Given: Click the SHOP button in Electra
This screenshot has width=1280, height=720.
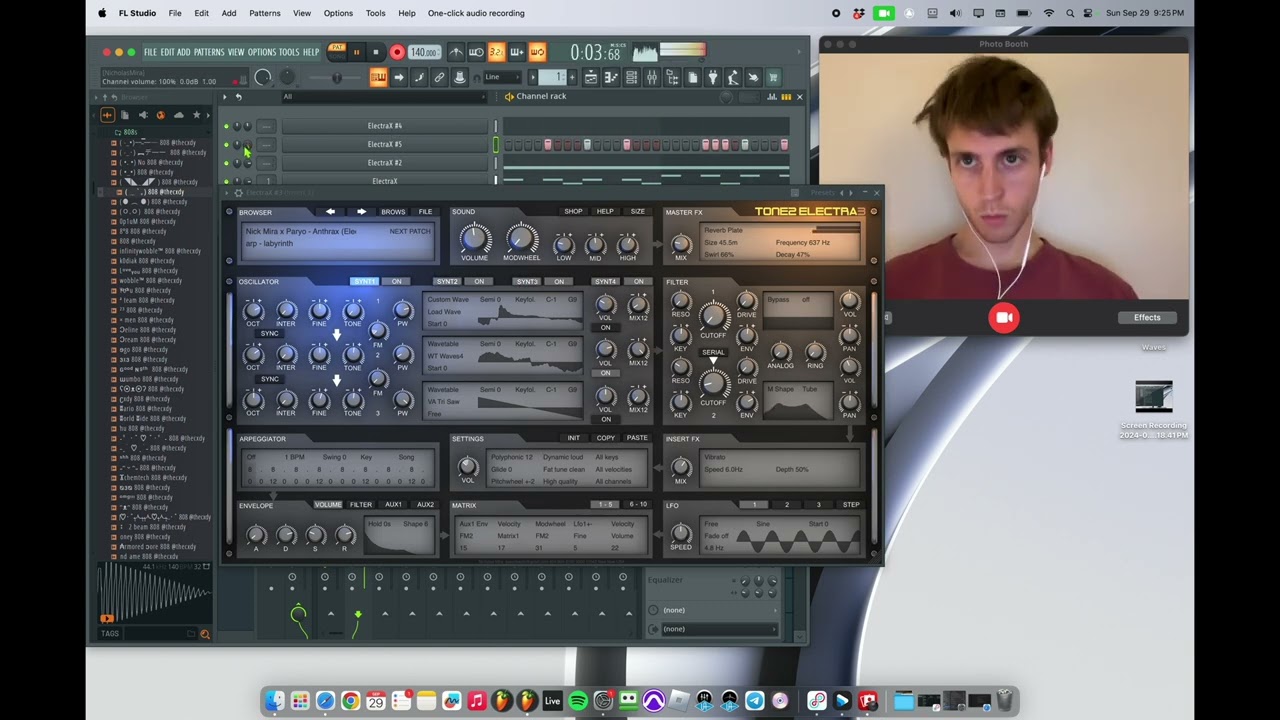Looking at the screenshot, I should [x=573, y=211].
